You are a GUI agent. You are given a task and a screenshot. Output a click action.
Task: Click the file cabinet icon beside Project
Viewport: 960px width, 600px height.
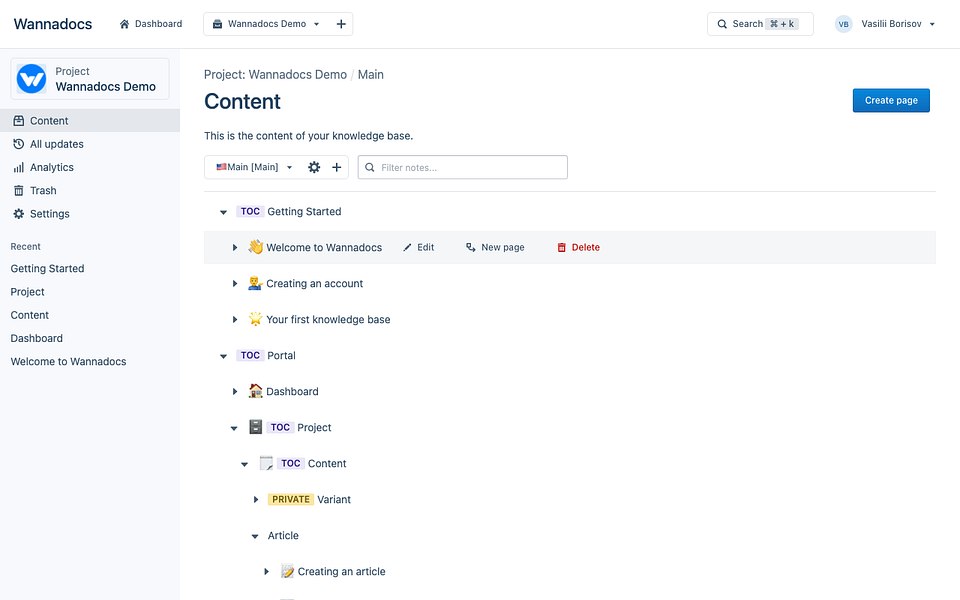(255, 427)
